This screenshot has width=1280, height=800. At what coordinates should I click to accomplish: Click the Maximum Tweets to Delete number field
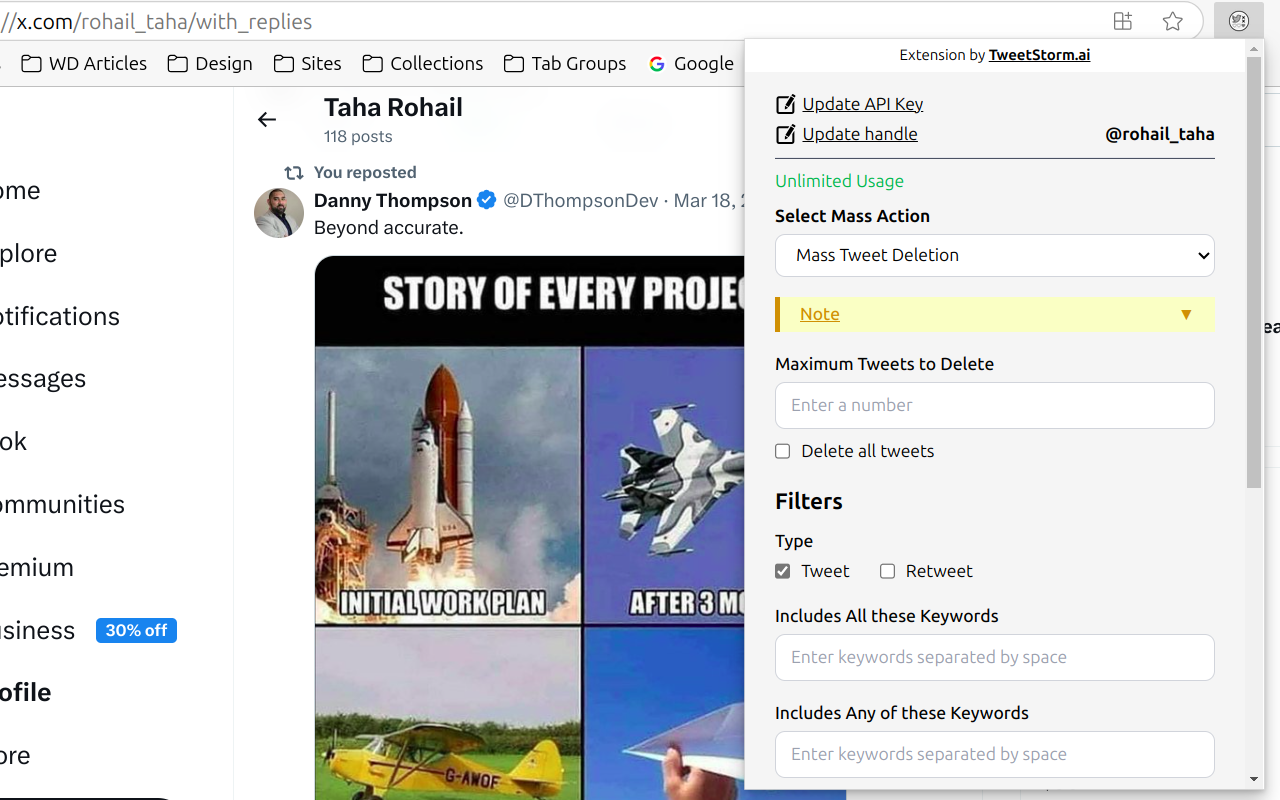pos(994,405)
